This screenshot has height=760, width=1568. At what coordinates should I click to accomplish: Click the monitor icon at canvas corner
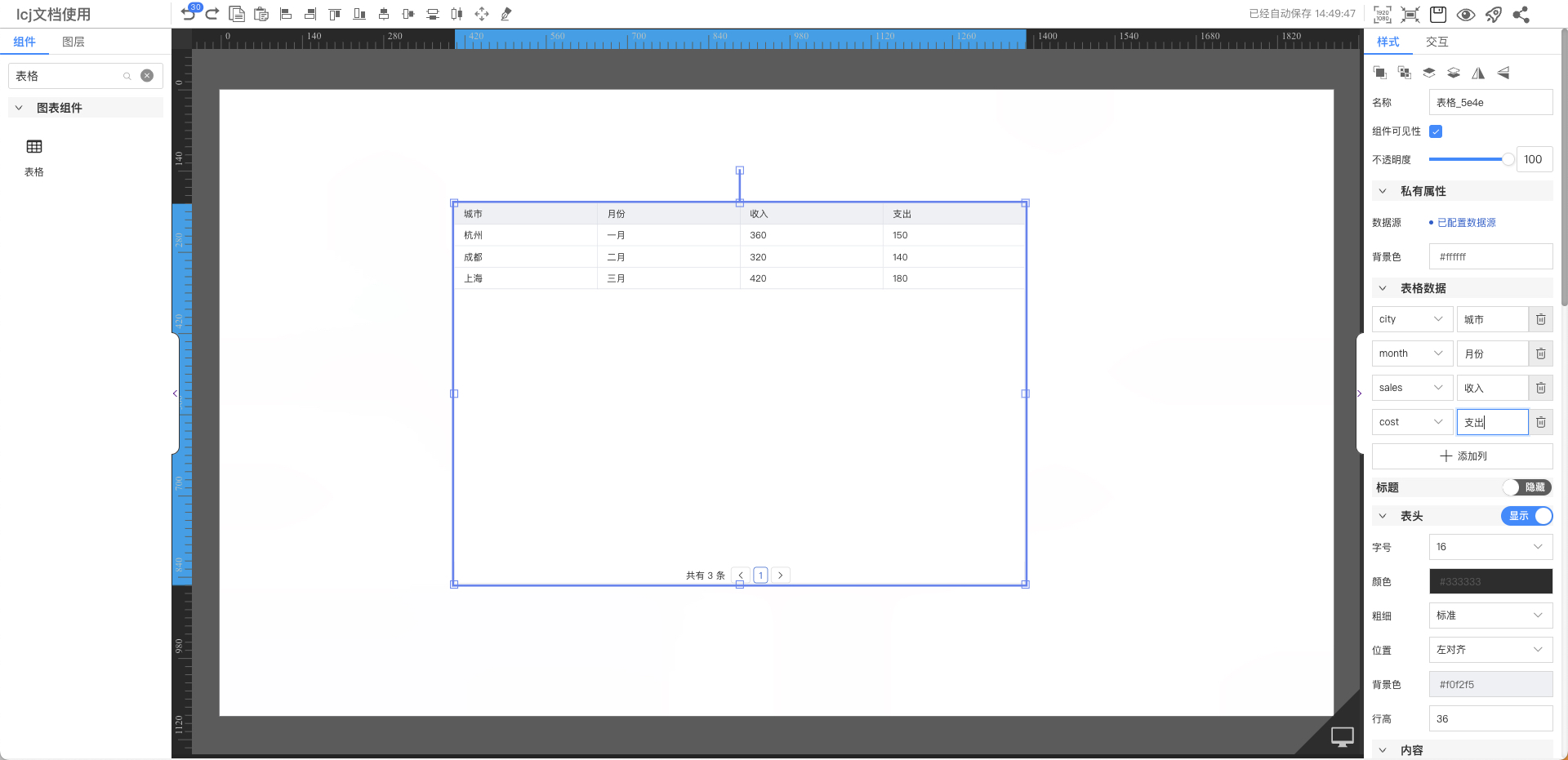(1343, 736)
